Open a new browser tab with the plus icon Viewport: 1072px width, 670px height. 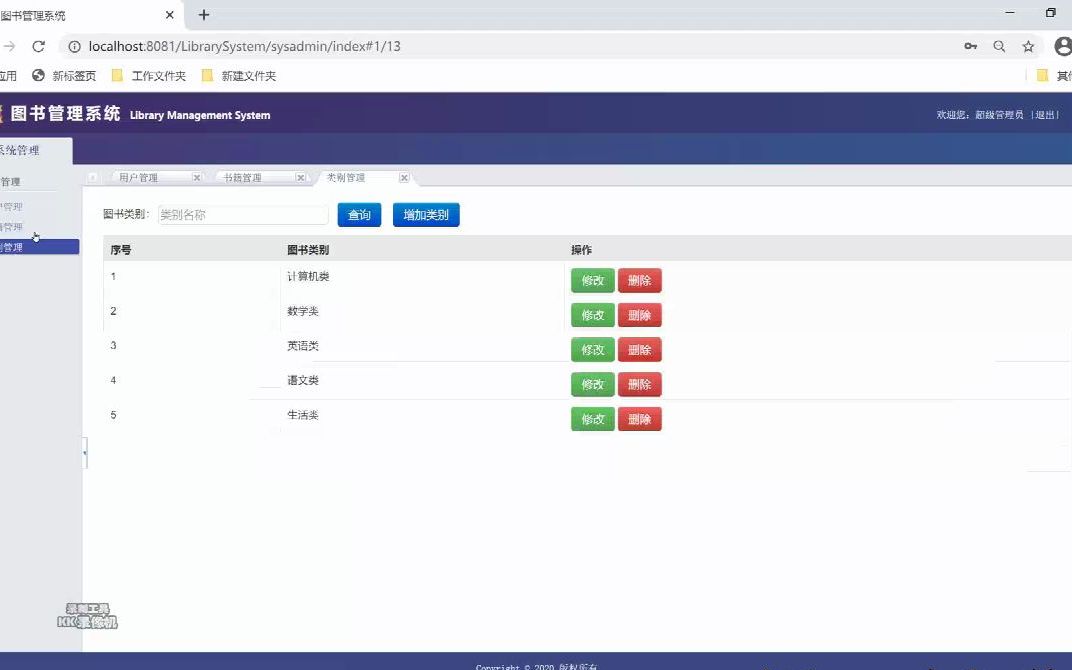(x=203, y=15)
